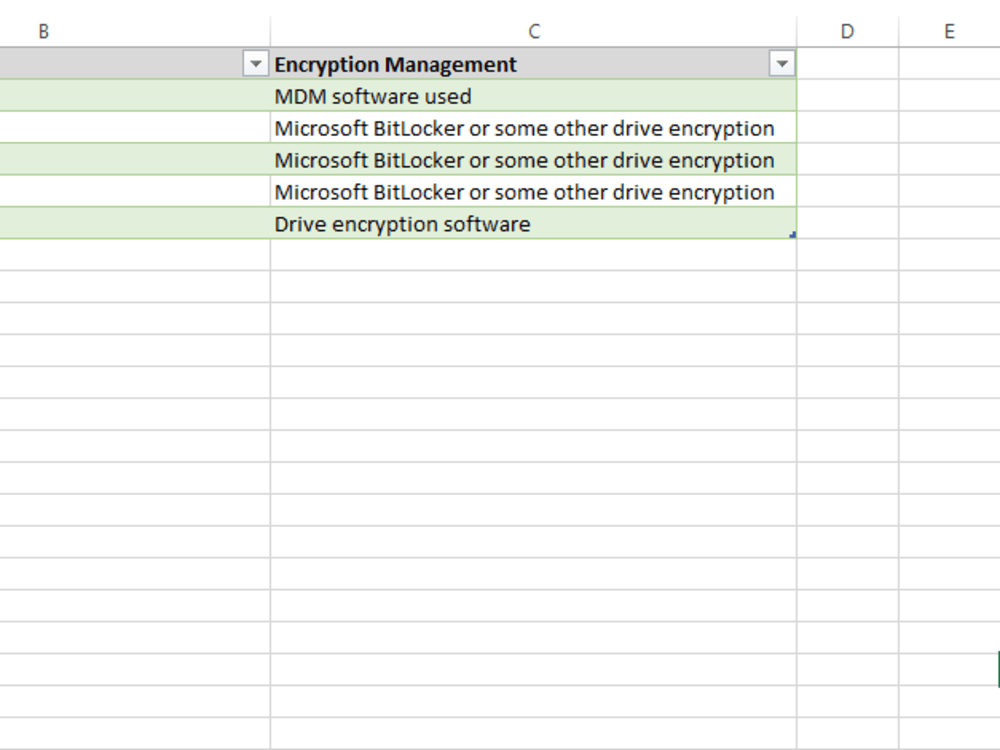Select empty cell below Drive encryption software
Image resolution: width=1000 pixels, height=750 pixels.
534,255
